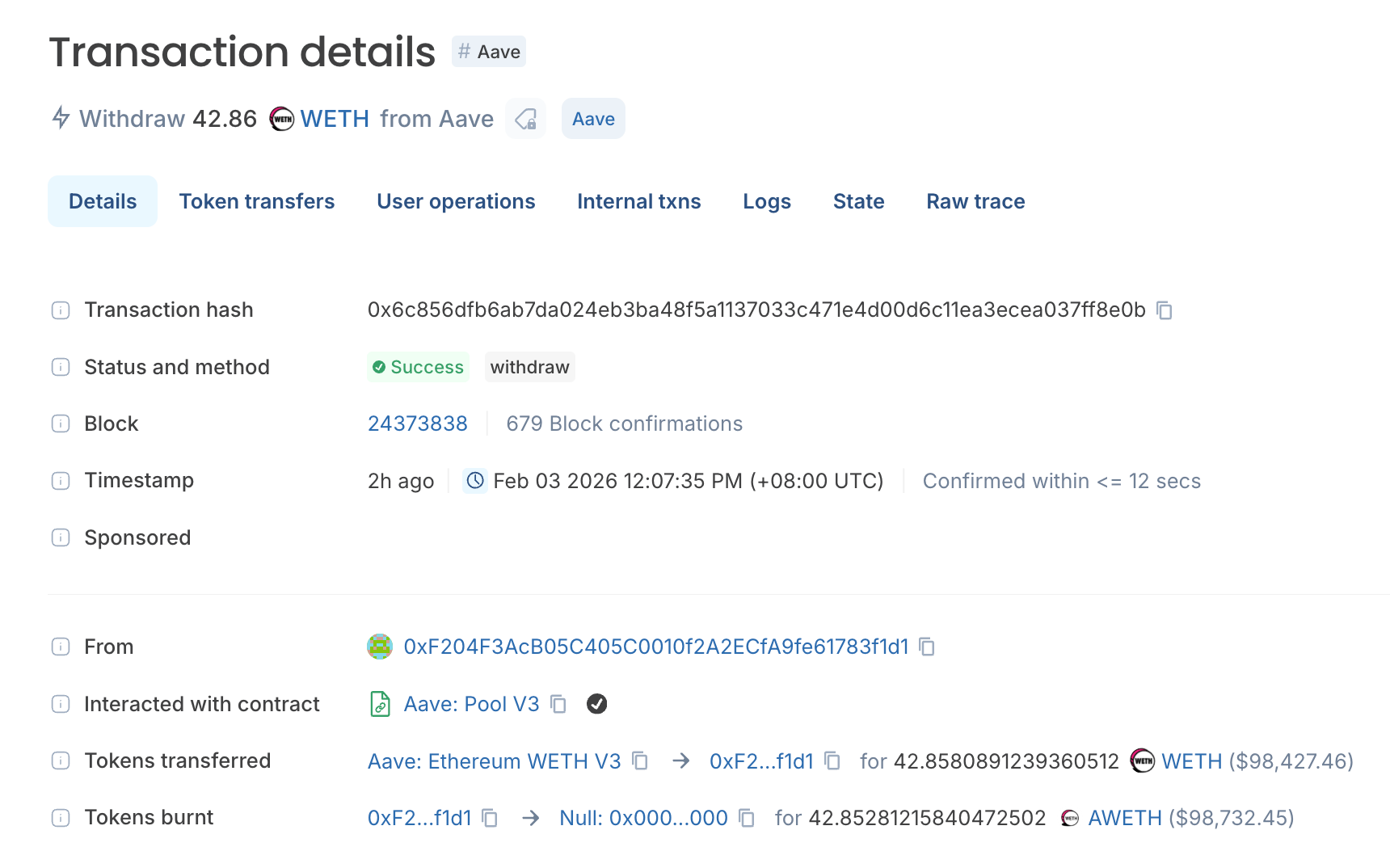Click the AWETH token logo in Tokens burnt

pos(1071,817)
